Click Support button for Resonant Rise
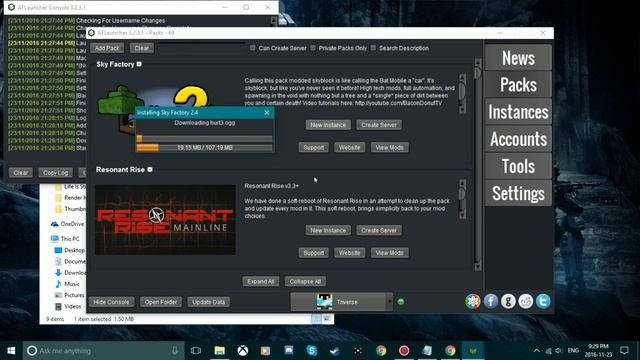Screen dimensions: 640x360 313,253
